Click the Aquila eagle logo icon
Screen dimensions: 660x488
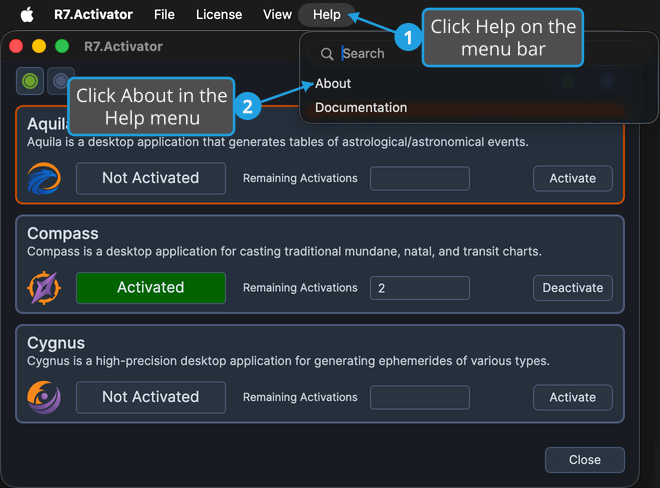44,179
